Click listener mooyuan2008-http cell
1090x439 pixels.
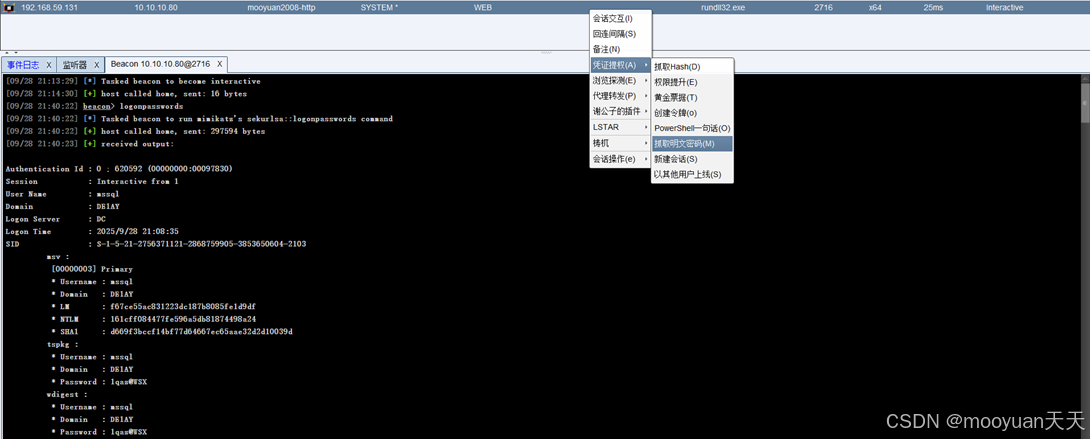click(282, 7)
